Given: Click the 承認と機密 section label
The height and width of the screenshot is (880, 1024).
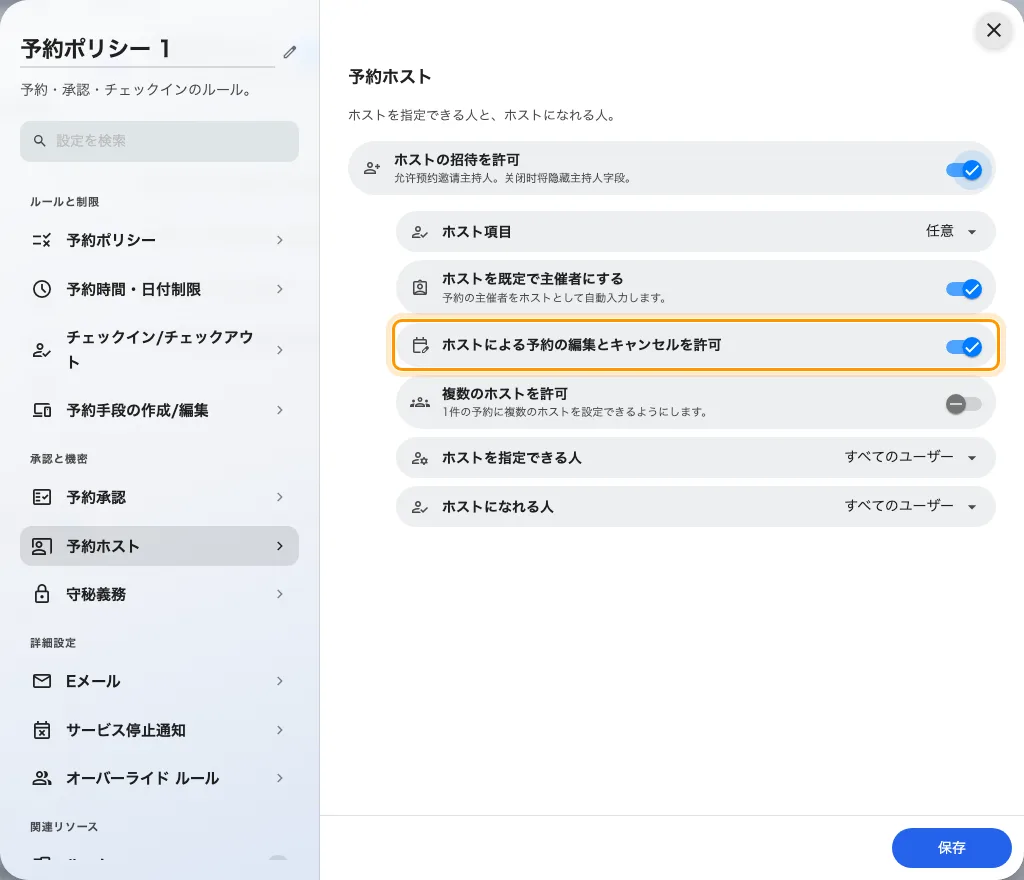Looking at the screenshot, I should click(59, 459).
